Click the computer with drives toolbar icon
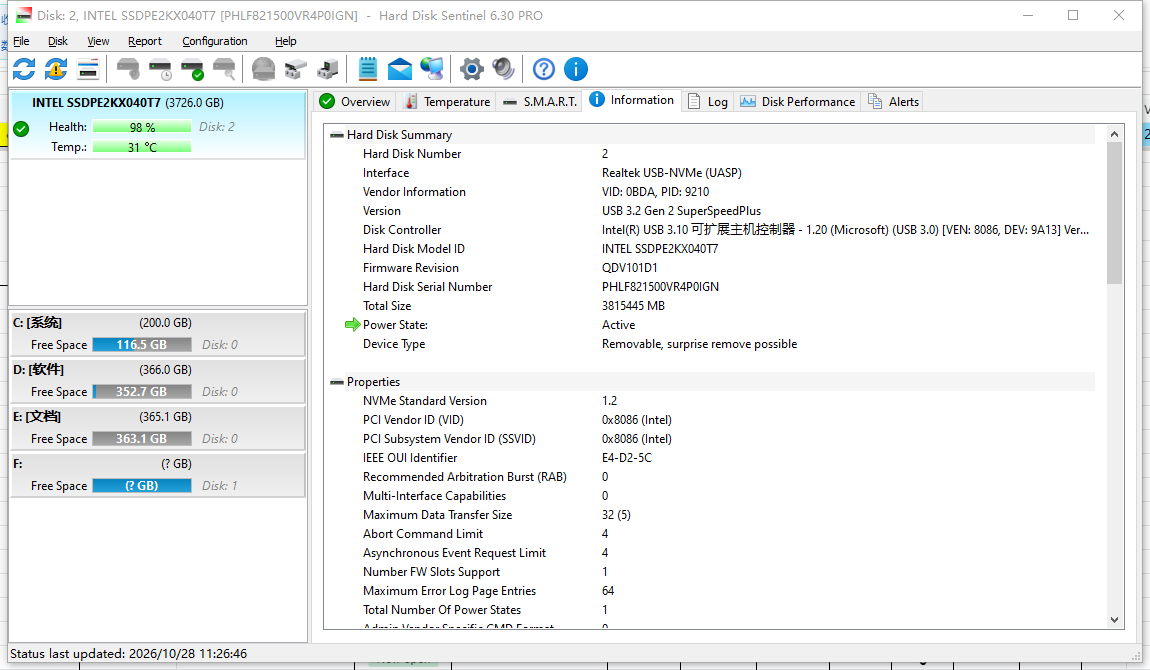1150x670 pixels. coord(328,70)
